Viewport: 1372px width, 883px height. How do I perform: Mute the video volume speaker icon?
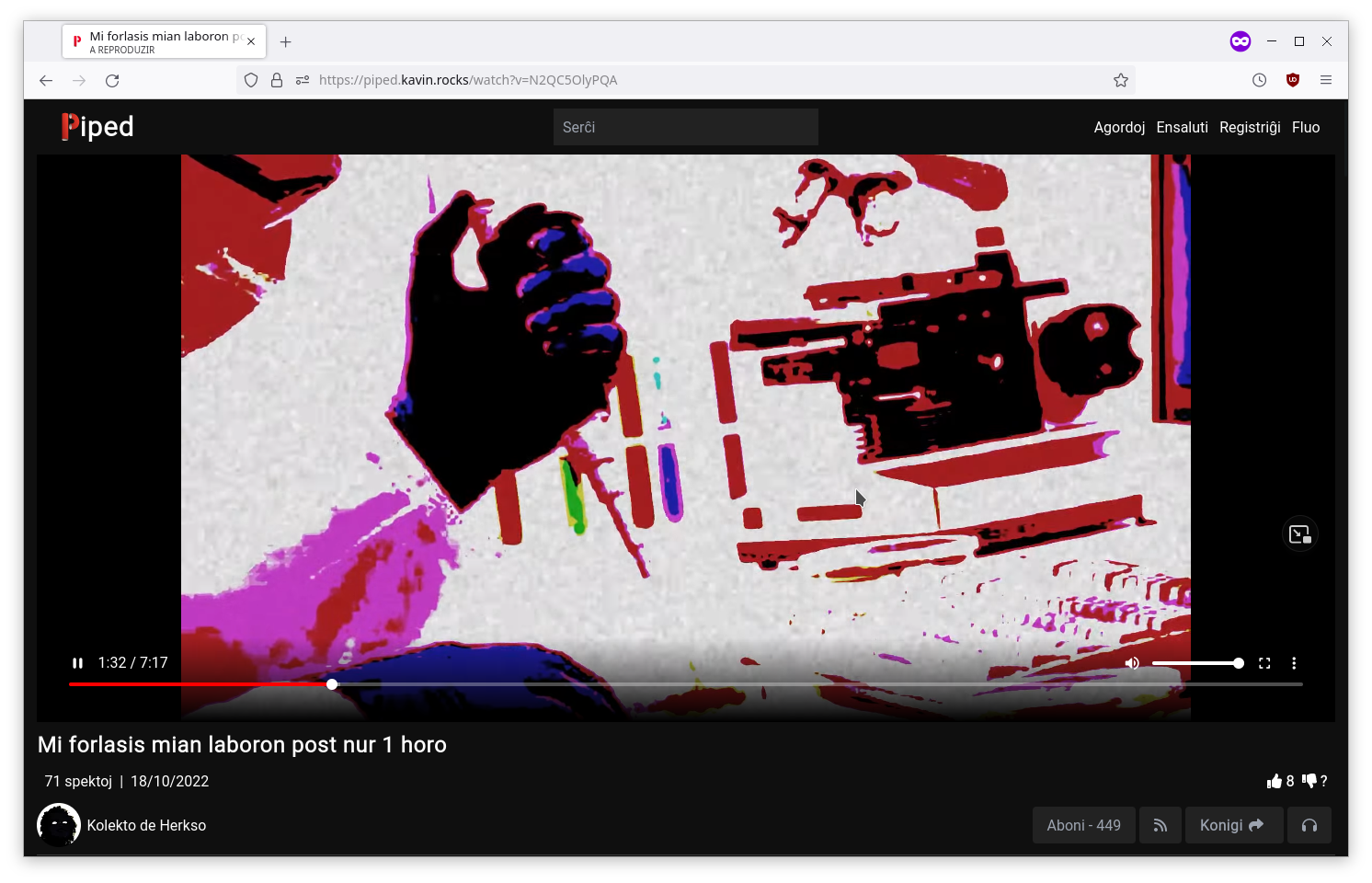coord(1132,663)
